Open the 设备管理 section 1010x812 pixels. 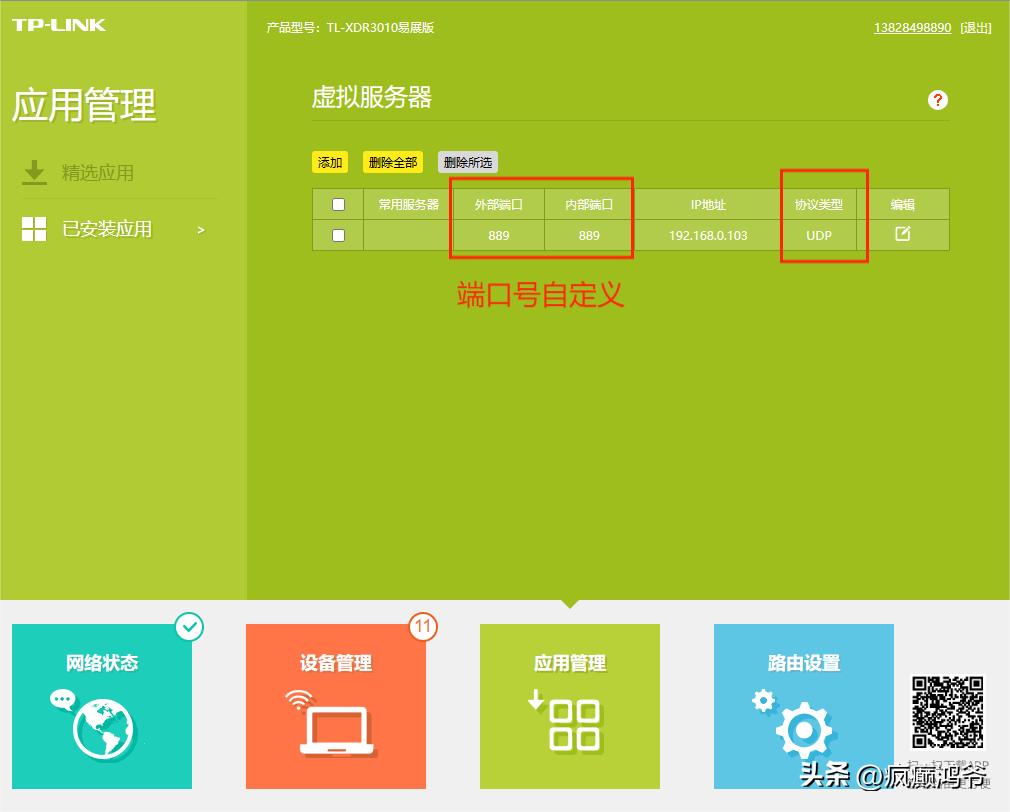tap(335, 662)
